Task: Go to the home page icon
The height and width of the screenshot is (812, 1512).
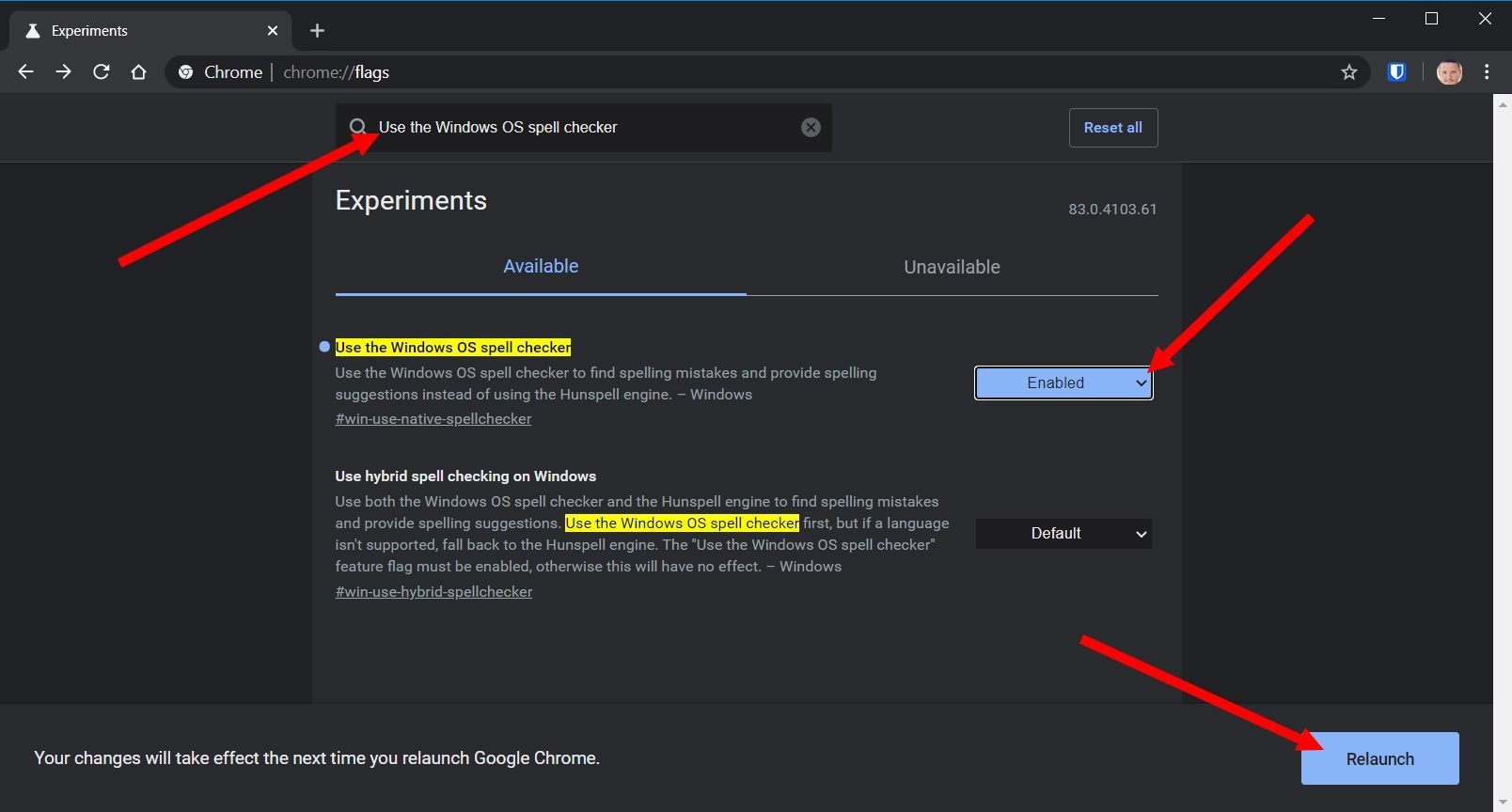Action: coord(138,71)
